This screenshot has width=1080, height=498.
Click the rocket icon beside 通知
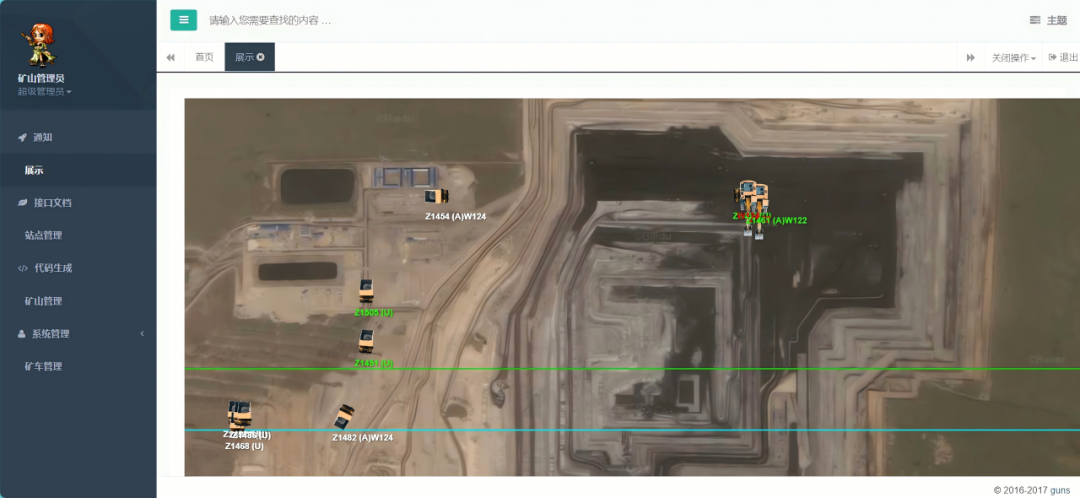23,137
